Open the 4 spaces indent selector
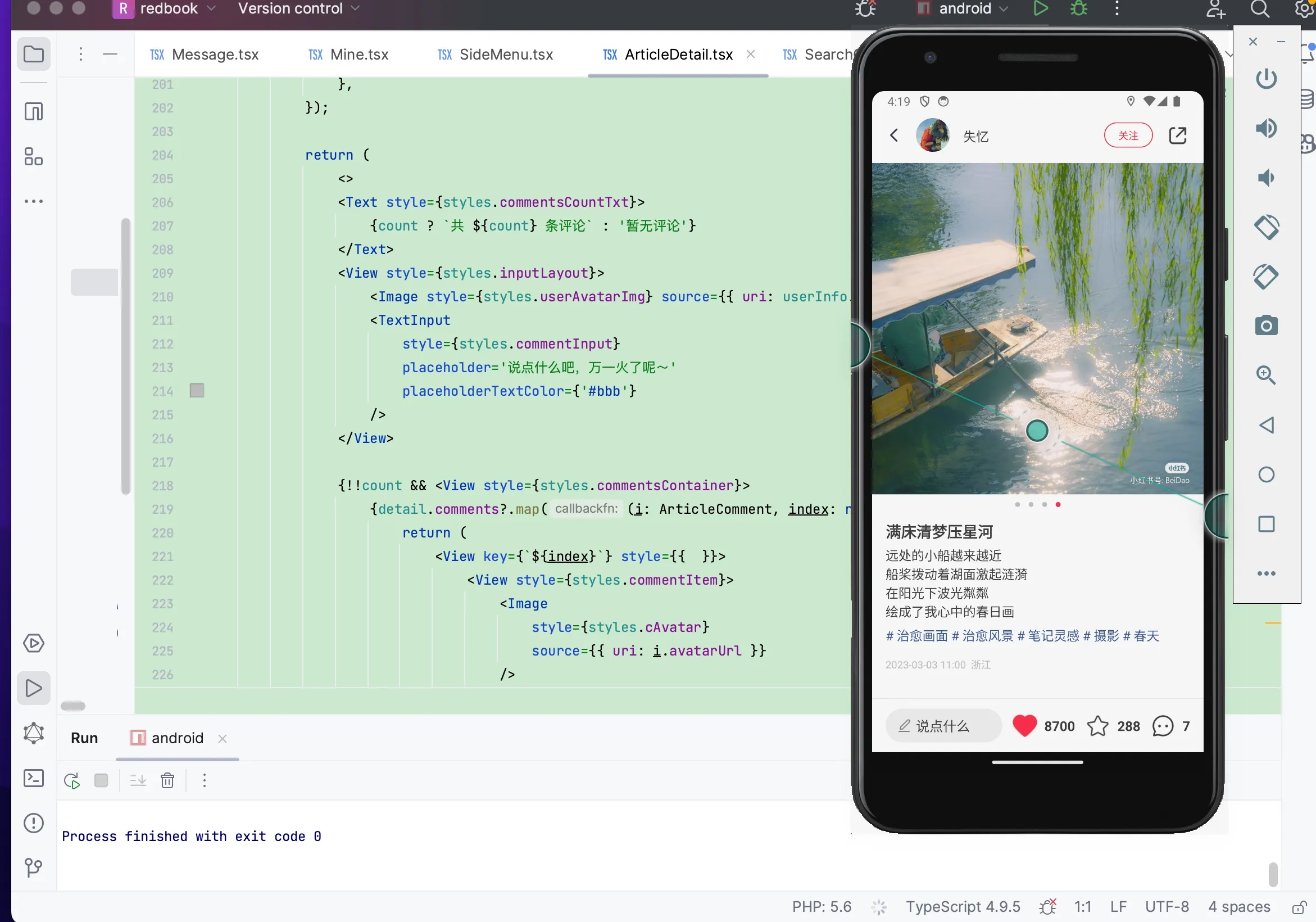The height and width of the screenshot is (922, 1316). [1239, 906]
